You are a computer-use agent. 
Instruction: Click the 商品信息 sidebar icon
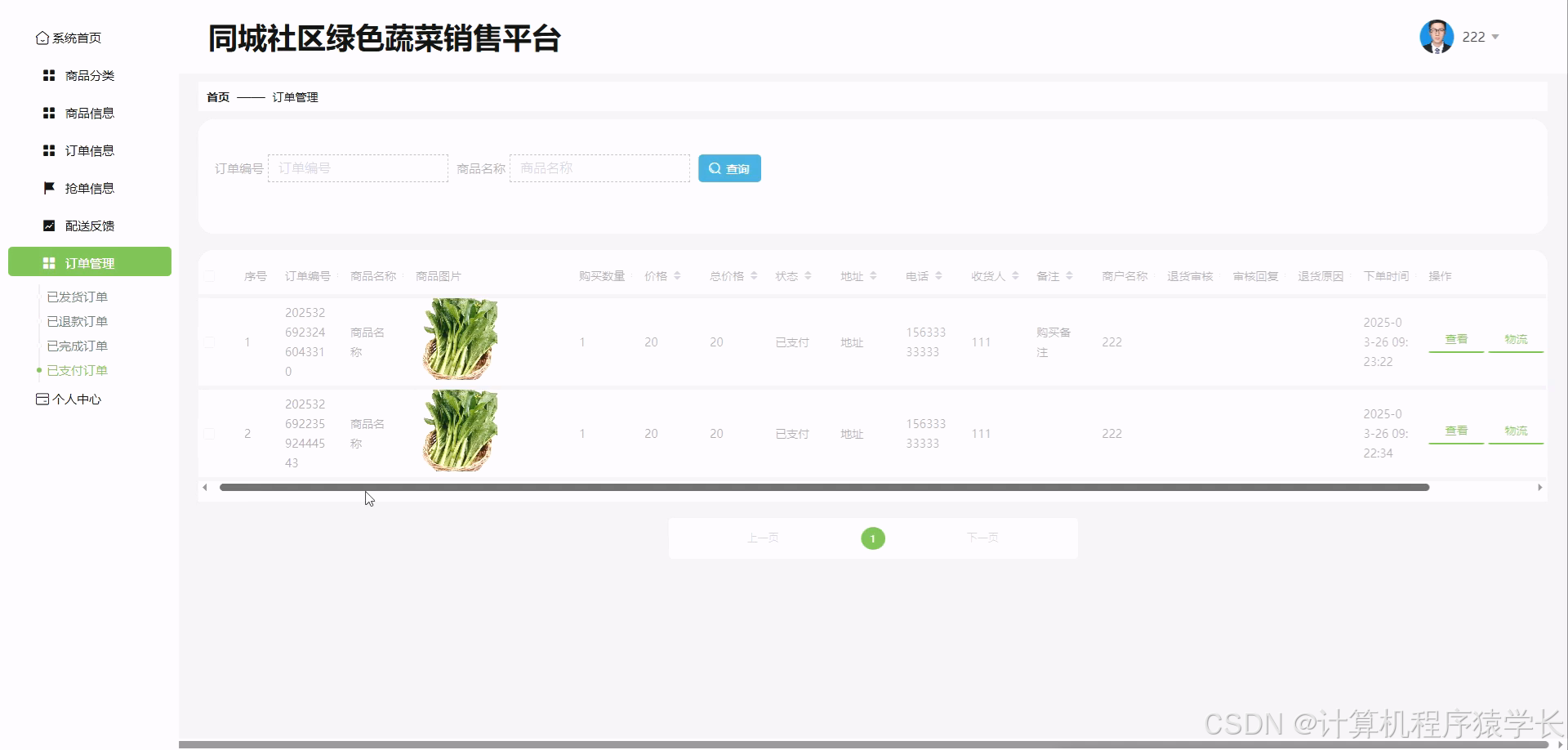click(48, 113)
